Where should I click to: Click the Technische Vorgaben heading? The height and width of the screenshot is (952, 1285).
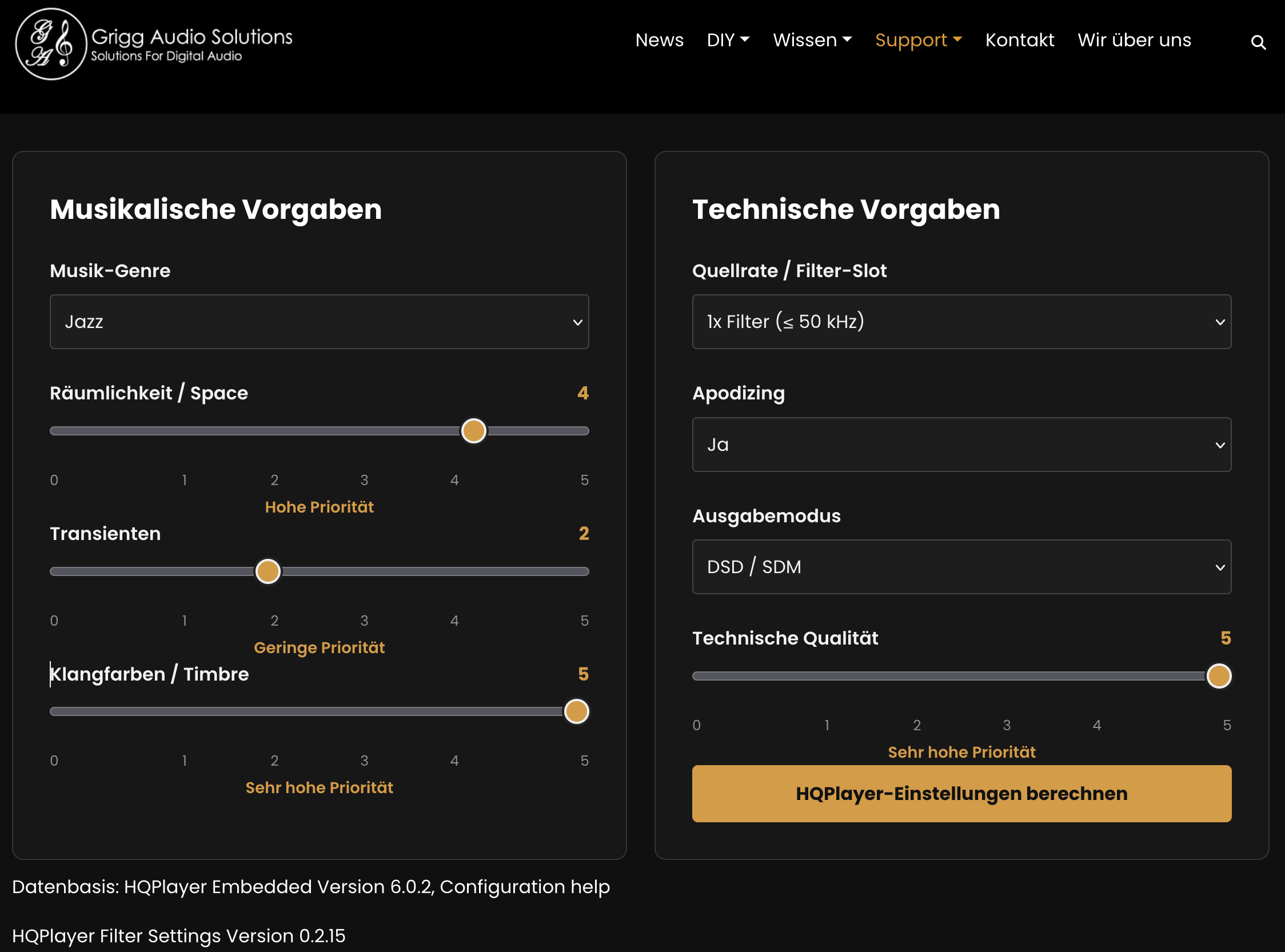point(846,209)
